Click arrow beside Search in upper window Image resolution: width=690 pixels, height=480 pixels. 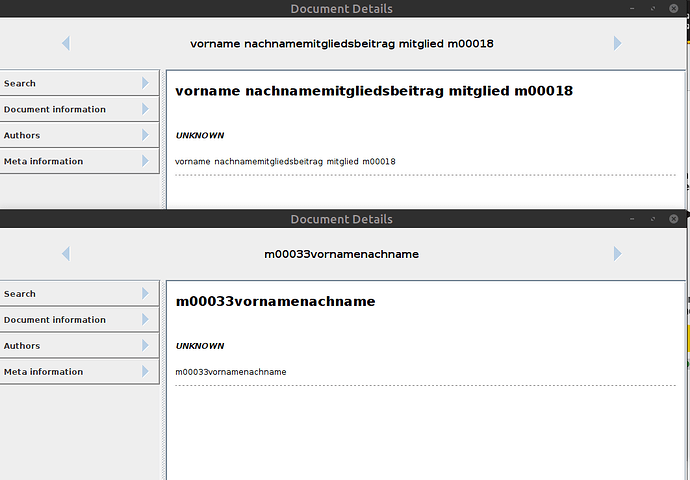click(146, 83)
